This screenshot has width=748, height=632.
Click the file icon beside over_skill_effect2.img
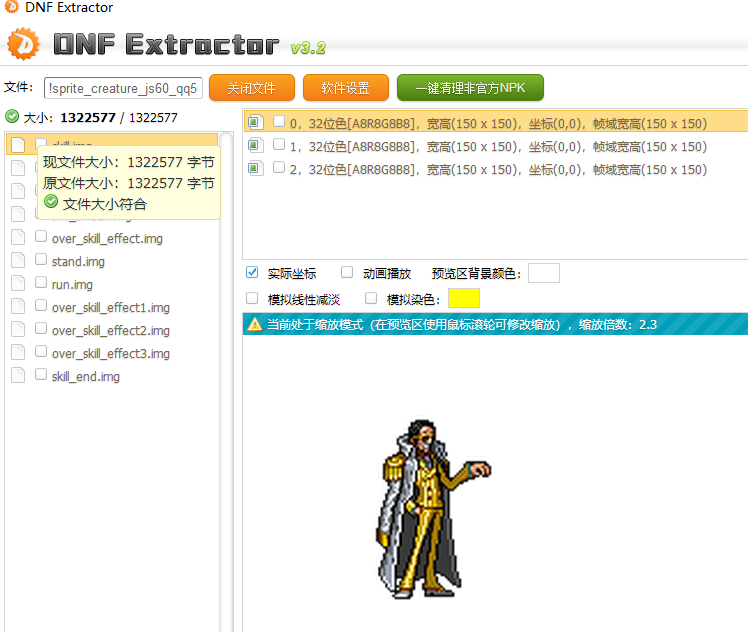click(18, 329)
